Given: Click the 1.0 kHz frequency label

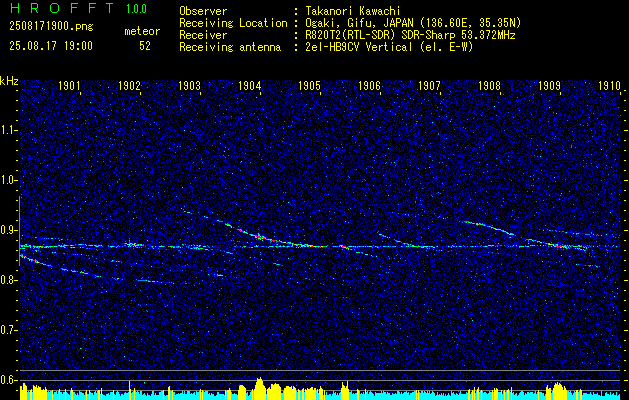Looking at the screenshot, I should [7, 180].
